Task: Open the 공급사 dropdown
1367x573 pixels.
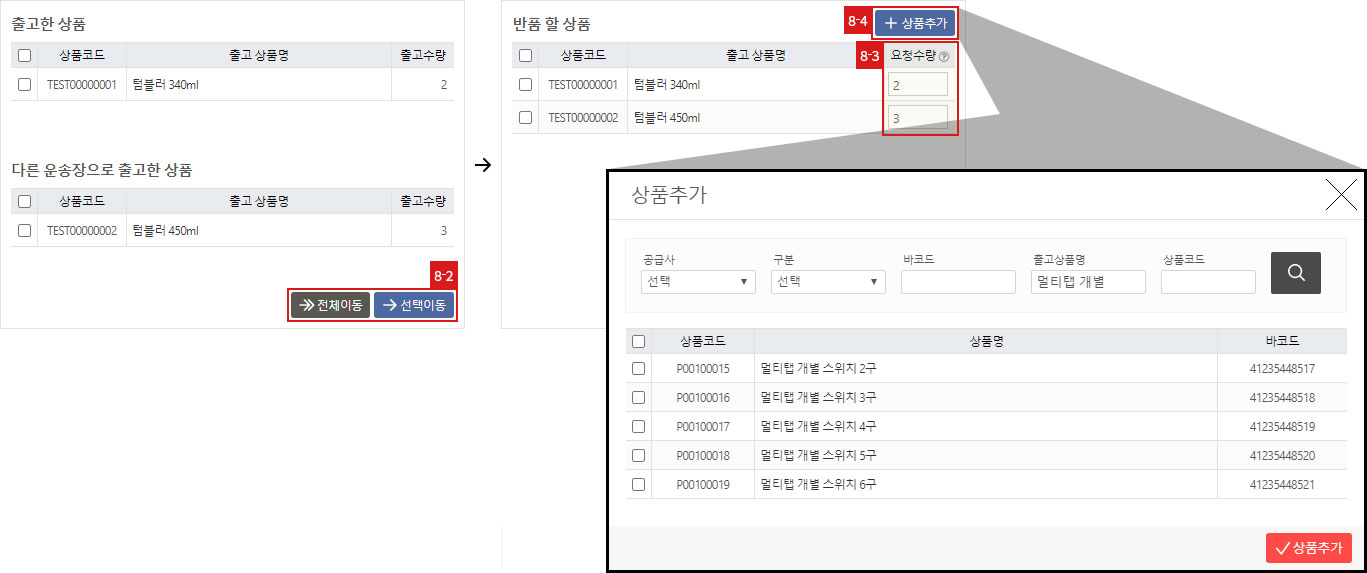Action: click(x=698, y=282)
